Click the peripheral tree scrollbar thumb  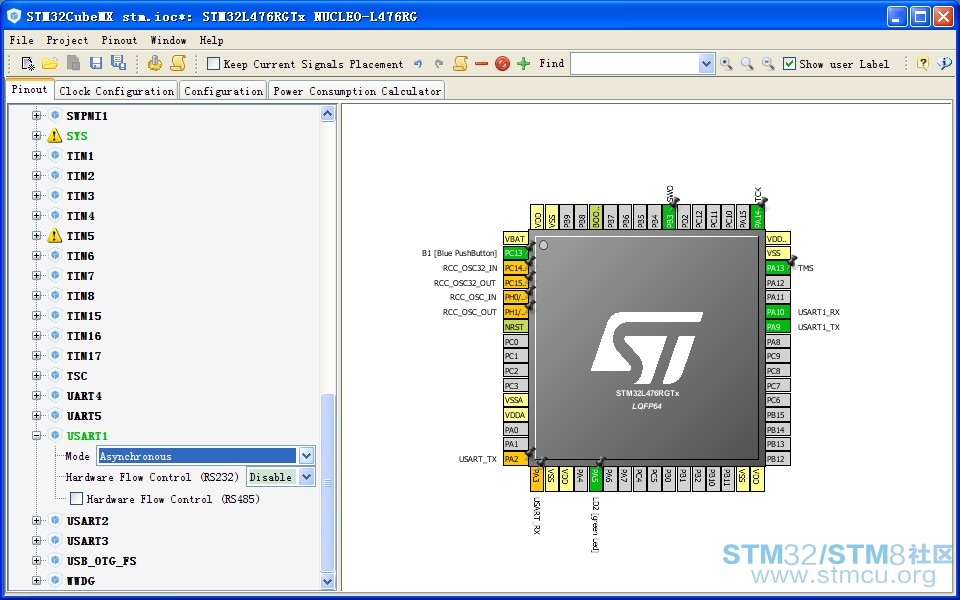[x=328, y=482]
